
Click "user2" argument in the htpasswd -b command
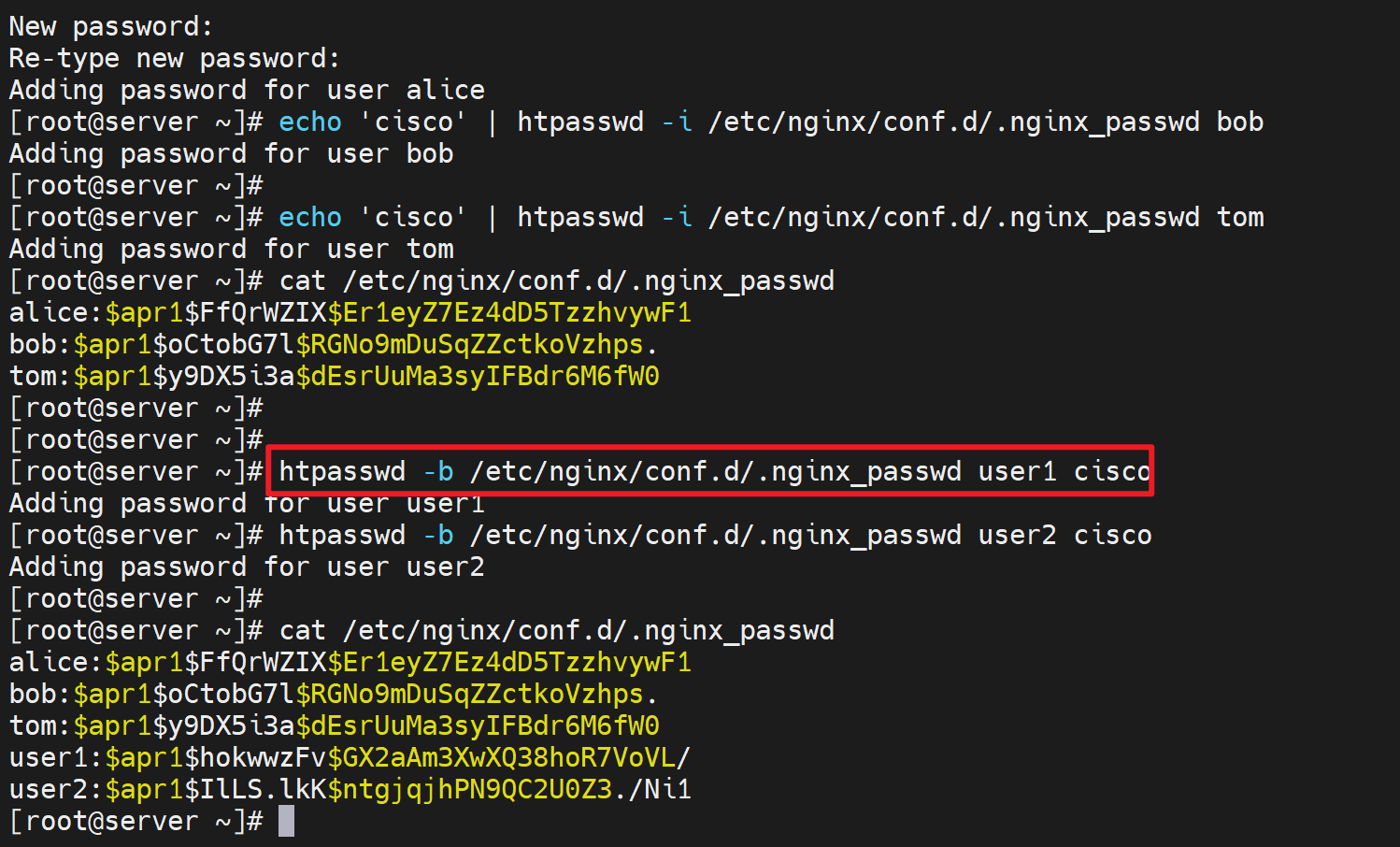point(1017,535)
